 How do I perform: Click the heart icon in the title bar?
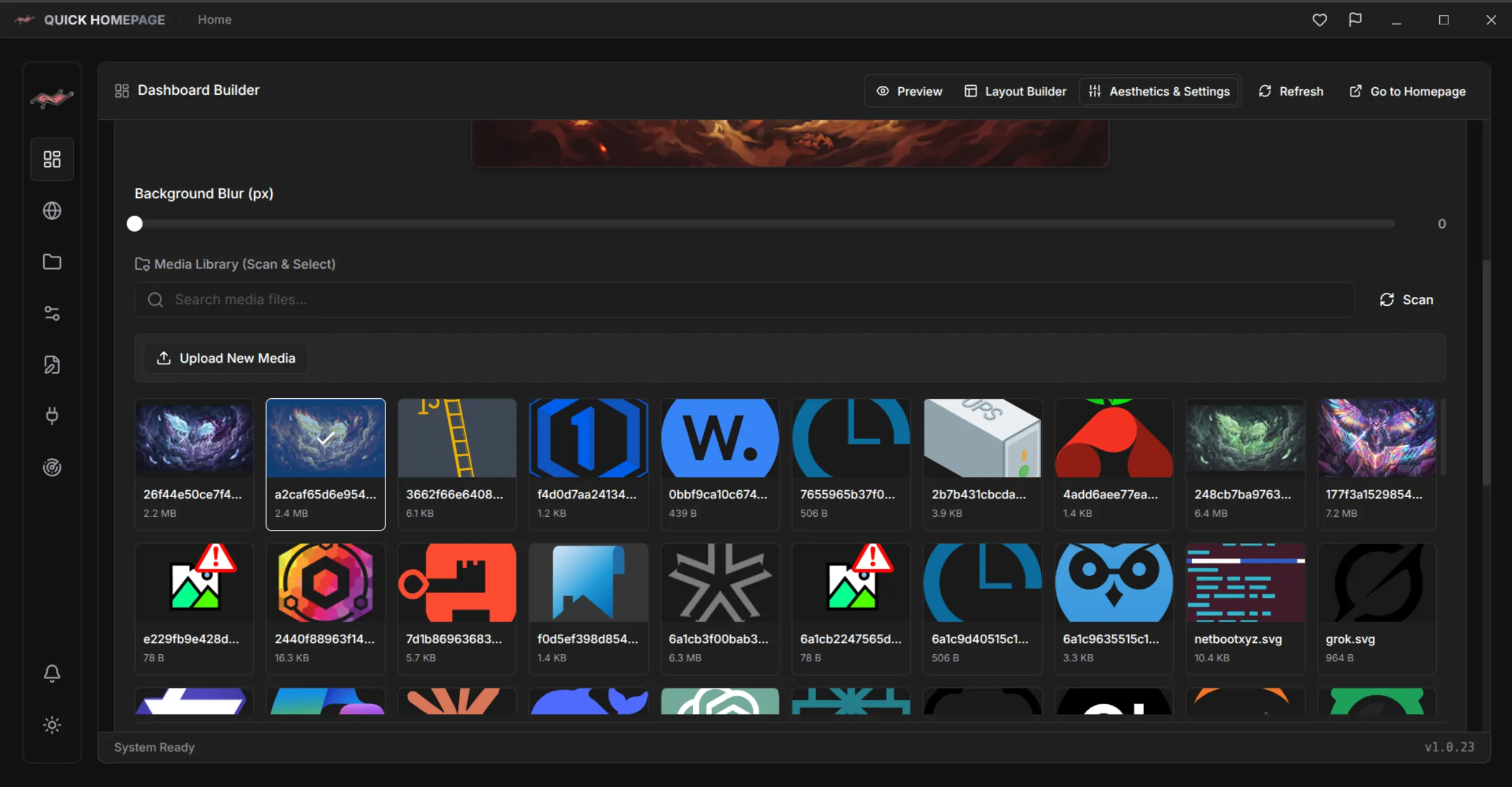tap(1320, 20)
